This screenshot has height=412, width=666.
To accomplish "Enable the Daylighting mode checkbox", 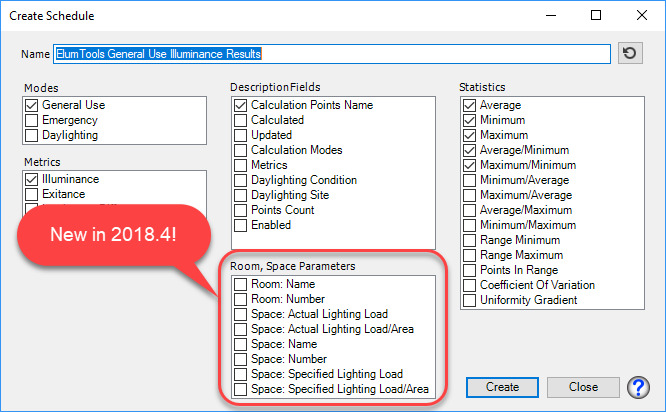I will coord(32,135).
